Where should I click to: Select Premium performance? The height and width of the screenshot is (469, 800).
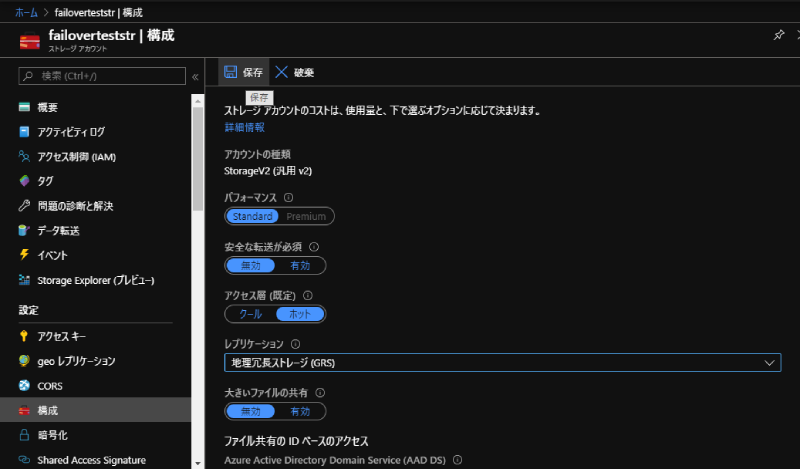click(306, 216)
